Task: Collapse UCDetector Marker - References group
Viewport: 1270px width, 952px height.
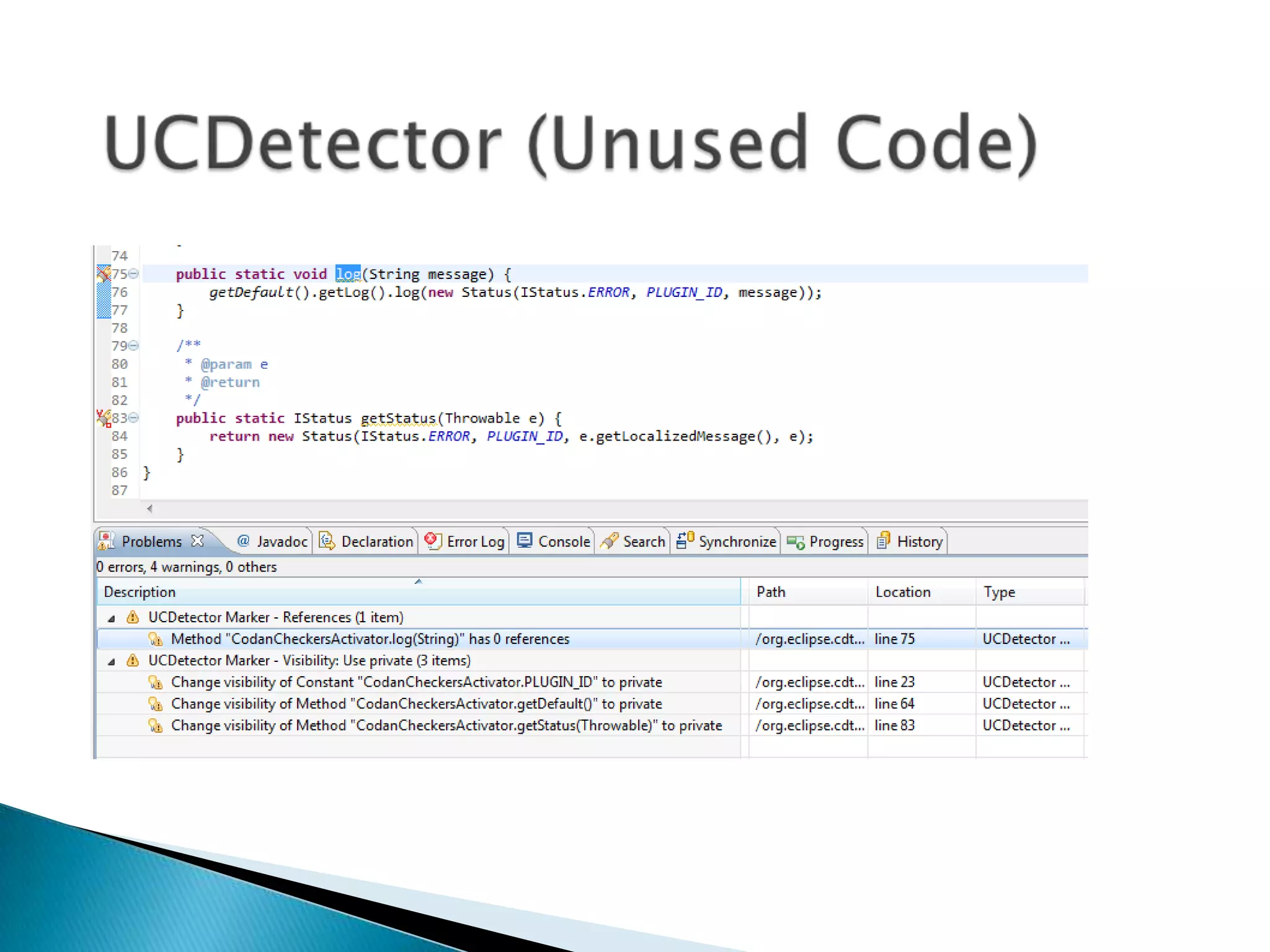Action: [112, 618]
